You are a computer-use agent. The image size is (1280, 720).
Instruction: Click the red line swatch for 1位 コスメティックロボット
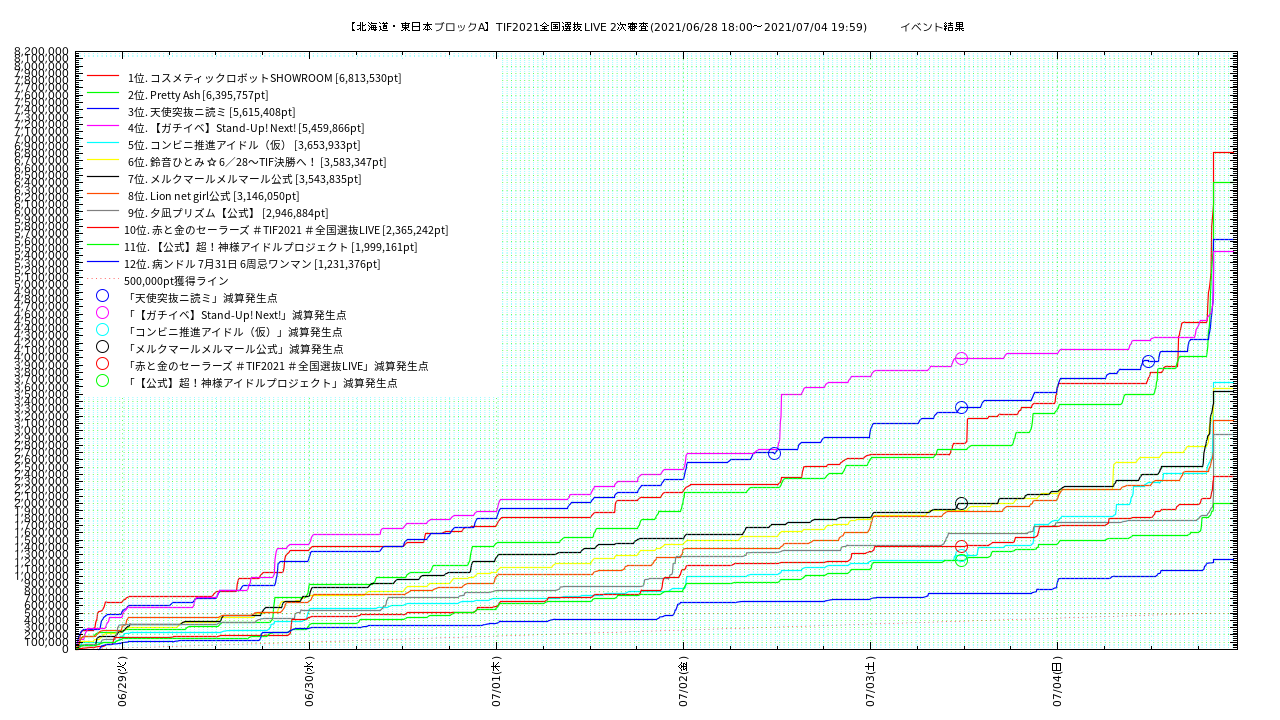pos(103,77)
